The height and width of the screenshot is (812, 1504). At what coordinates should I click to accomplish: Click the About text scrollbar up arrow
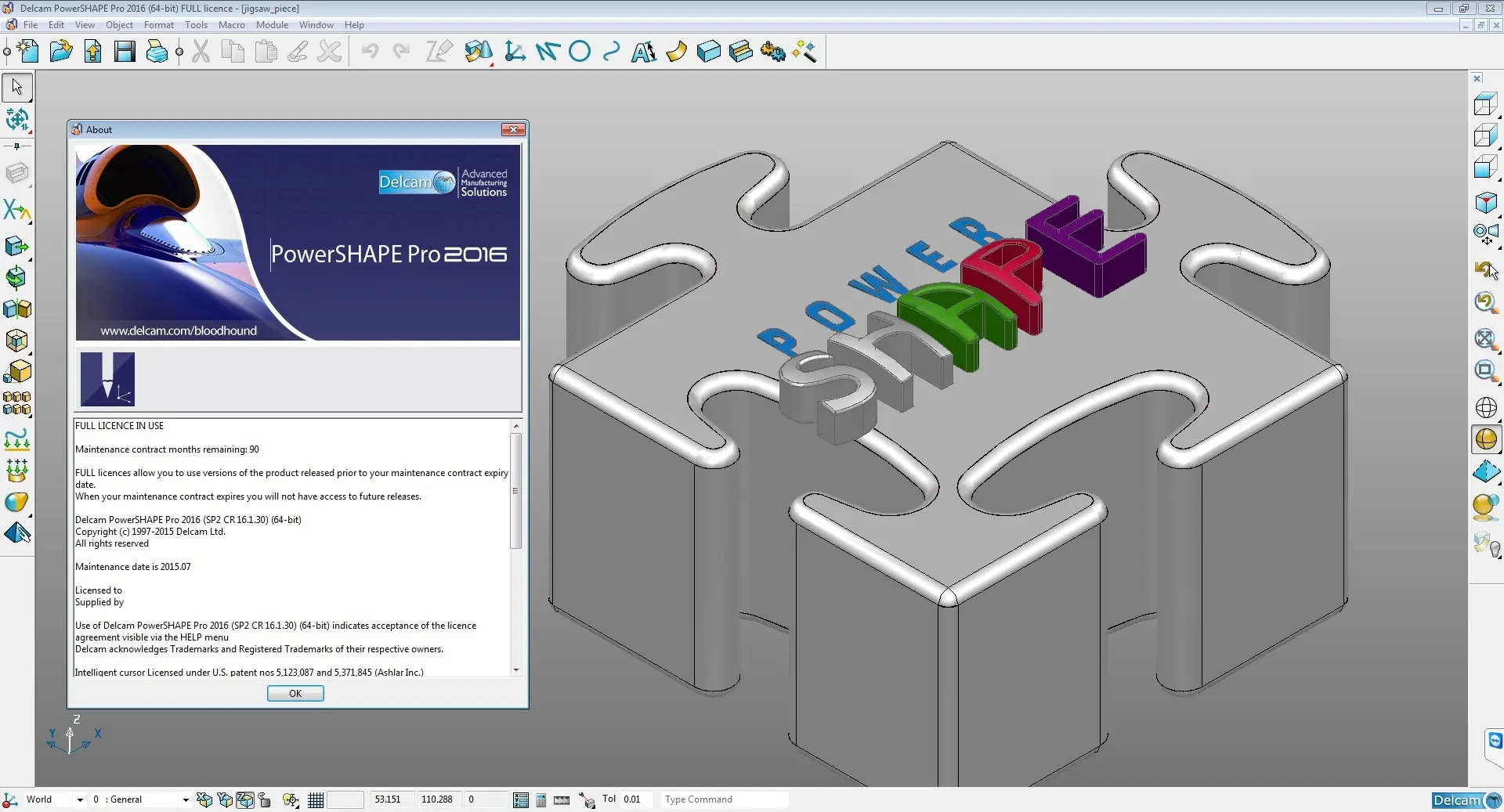point(515,425)
